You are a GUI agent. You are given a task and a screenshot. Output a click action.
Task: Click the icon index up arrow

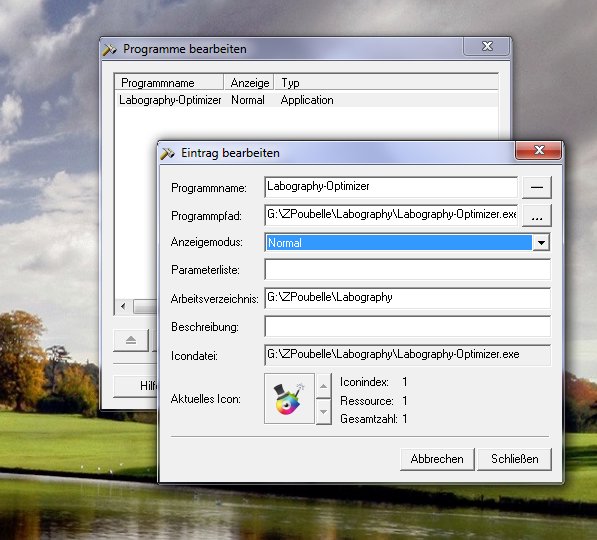[x=324, y=386]
